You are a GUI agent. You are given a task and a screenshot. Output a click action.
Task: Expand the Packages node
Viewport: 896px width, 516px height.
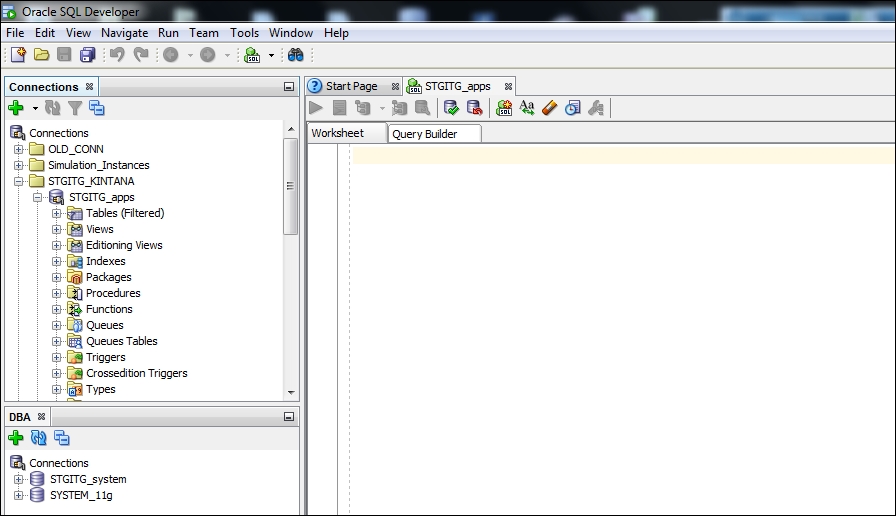click(57, 277)
